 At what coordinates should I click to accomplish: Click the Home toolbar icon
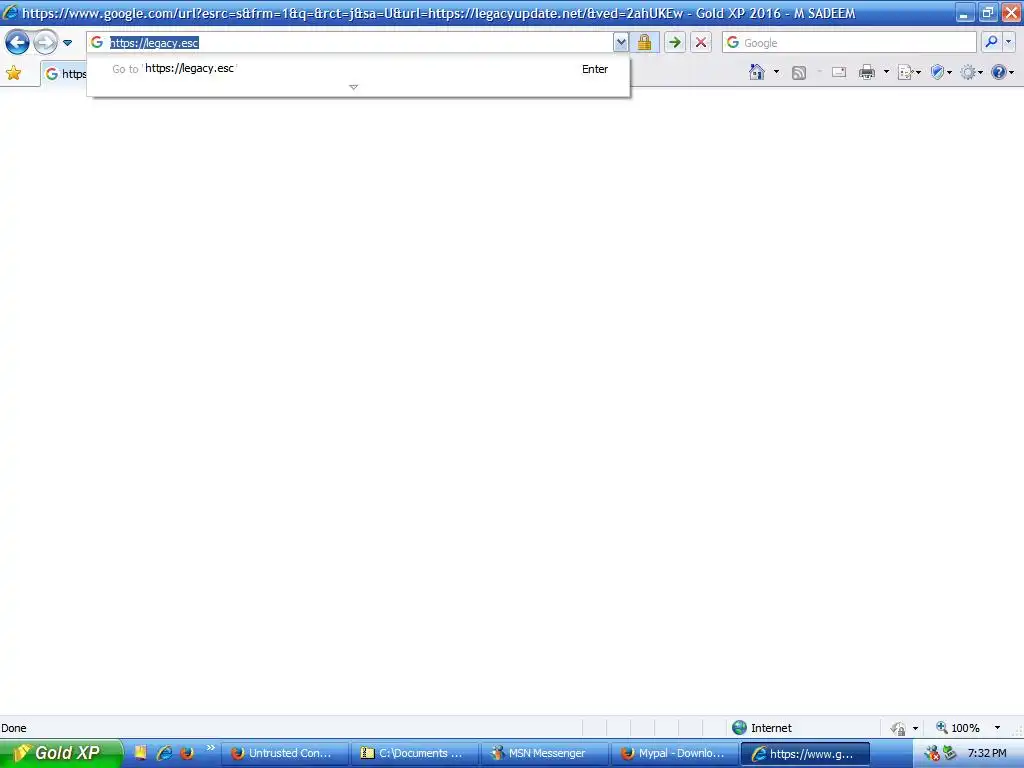(757, 72)
